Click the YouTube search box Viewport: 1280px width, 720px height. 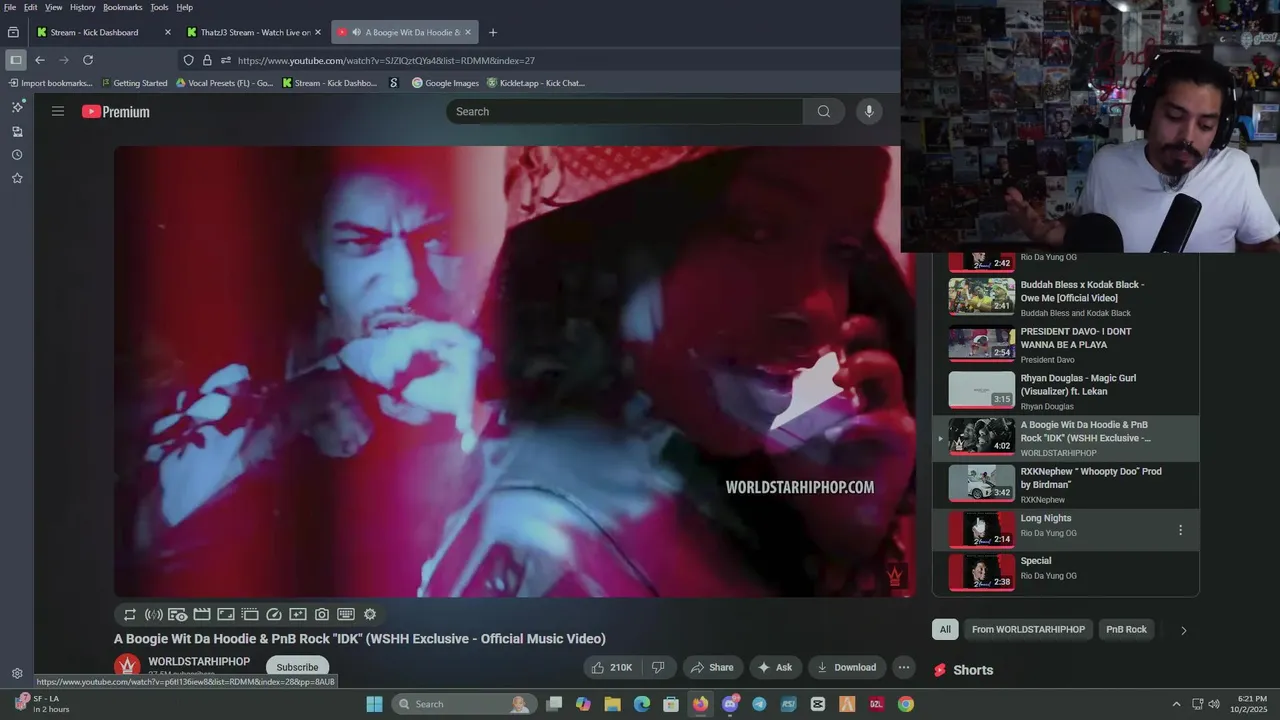pos(624,111)
